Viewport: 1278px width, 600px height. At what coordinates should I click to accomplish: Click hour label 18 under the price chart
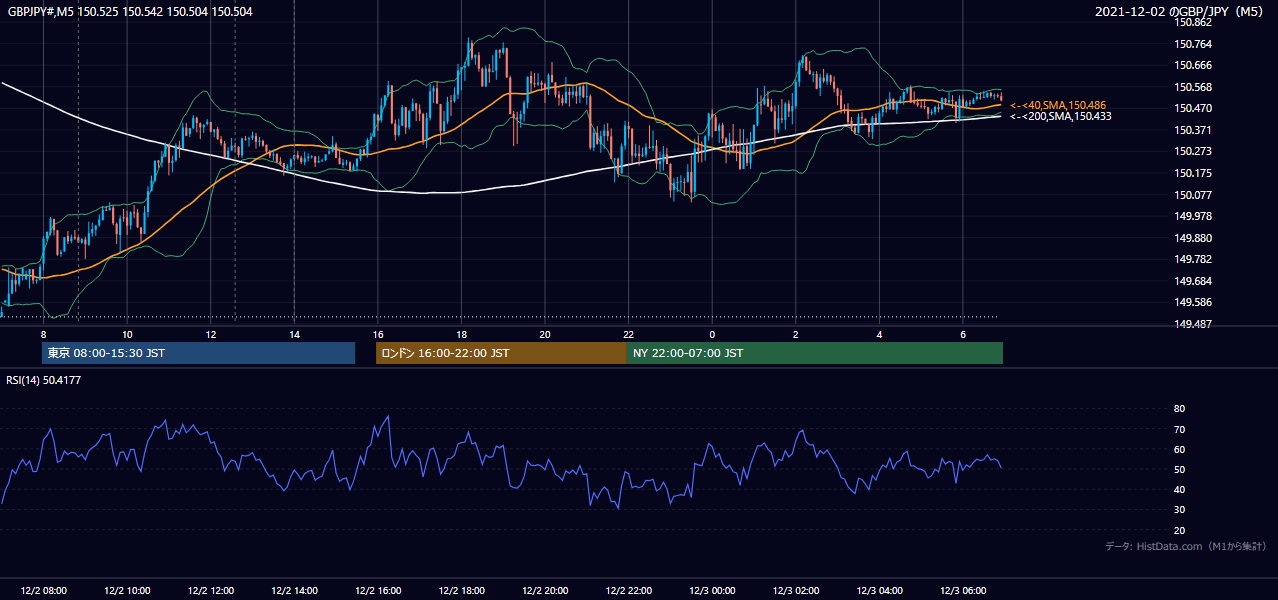click(x=461, y=333)
